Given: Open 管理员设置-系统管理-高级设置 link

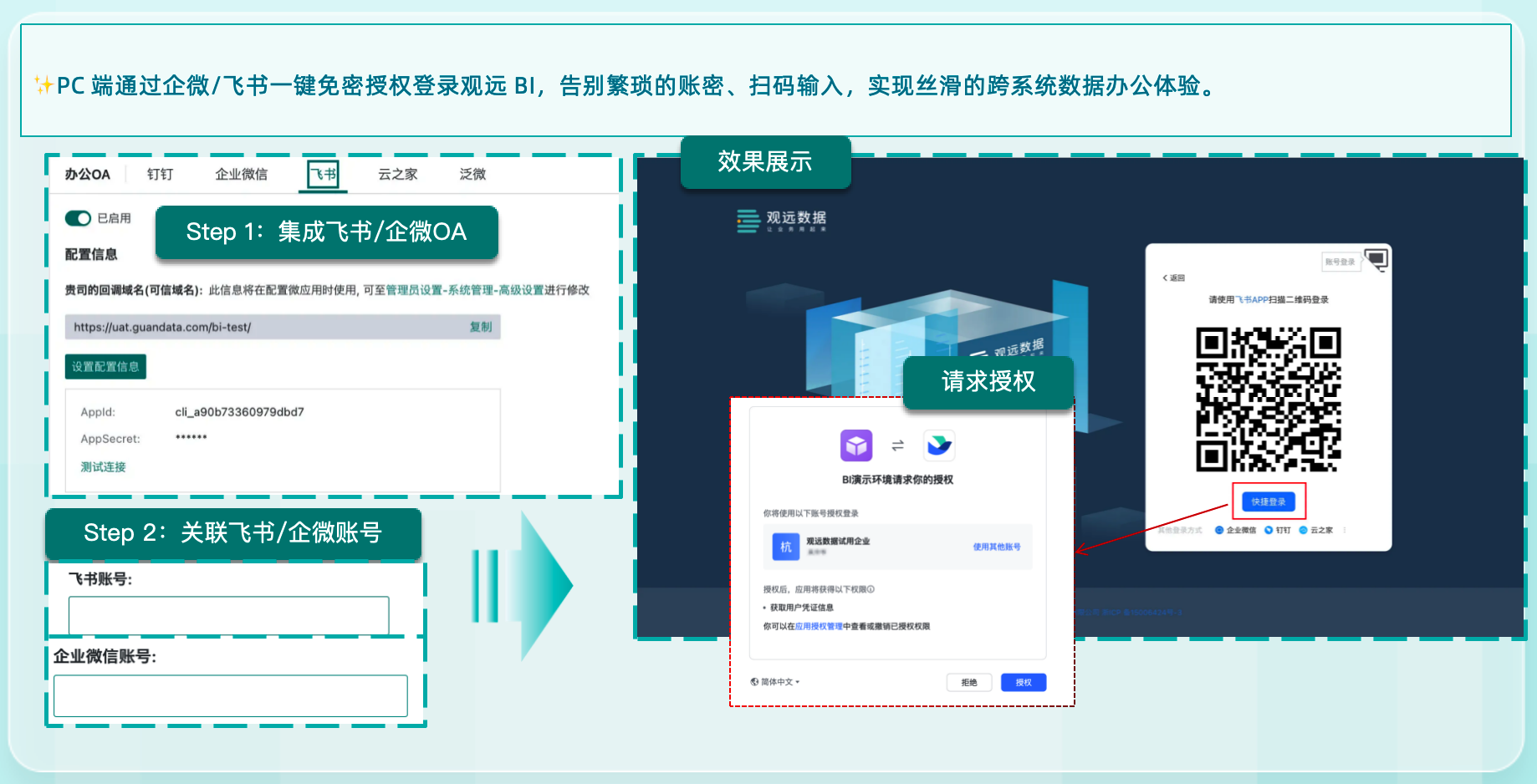Looking at the screenshot, I should tap(464, 290).
